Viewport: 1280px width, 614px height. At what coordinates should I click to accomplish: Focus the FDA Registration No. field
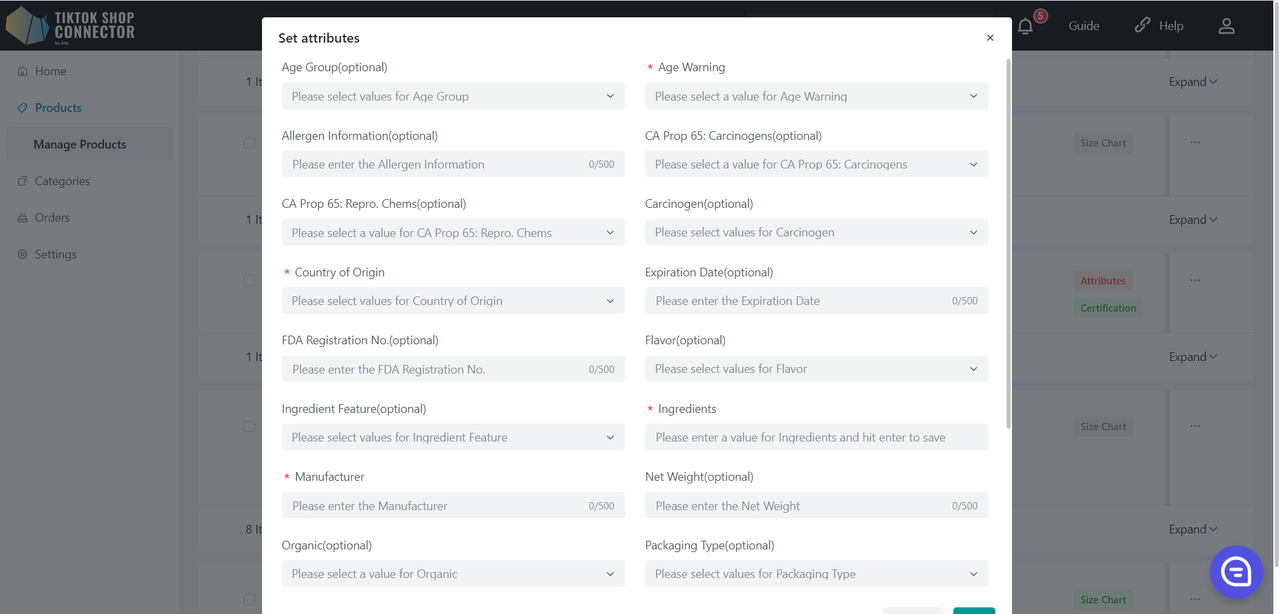[x=453, y=369]
